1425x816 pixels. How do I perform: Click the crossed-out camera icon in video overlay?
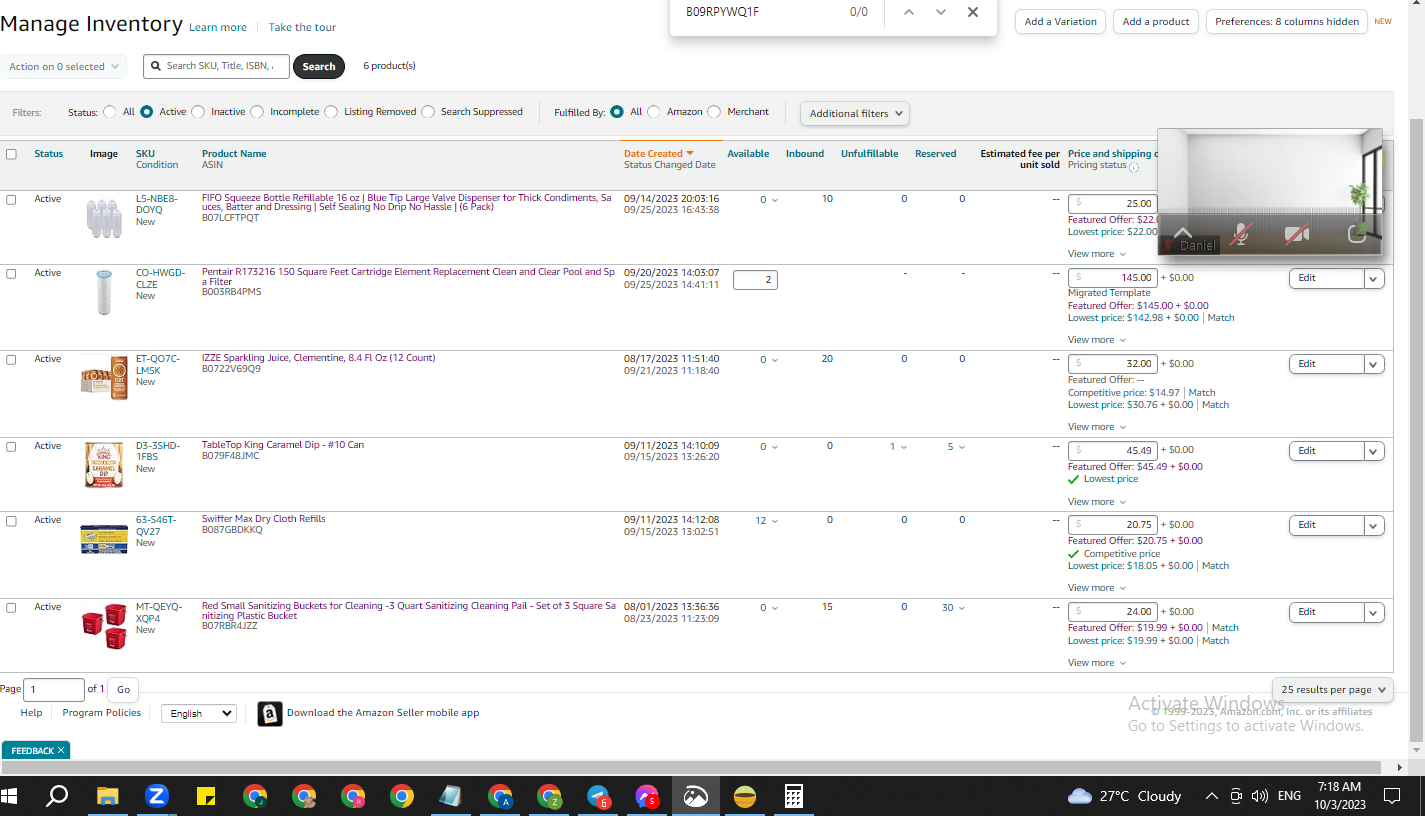pos(1297,234)
